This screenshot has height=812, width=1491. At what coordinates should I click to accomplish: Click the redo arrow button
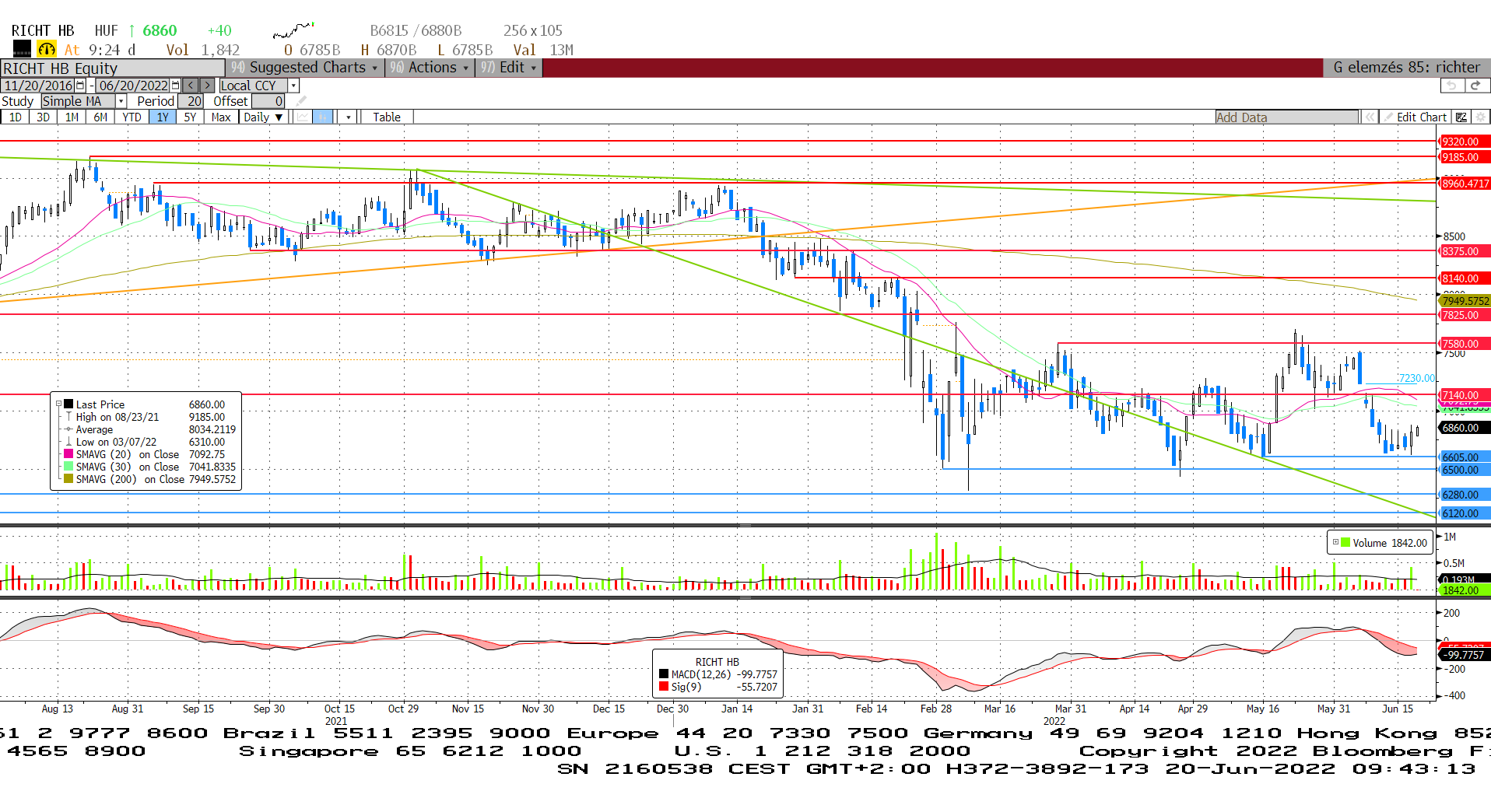1476,86
